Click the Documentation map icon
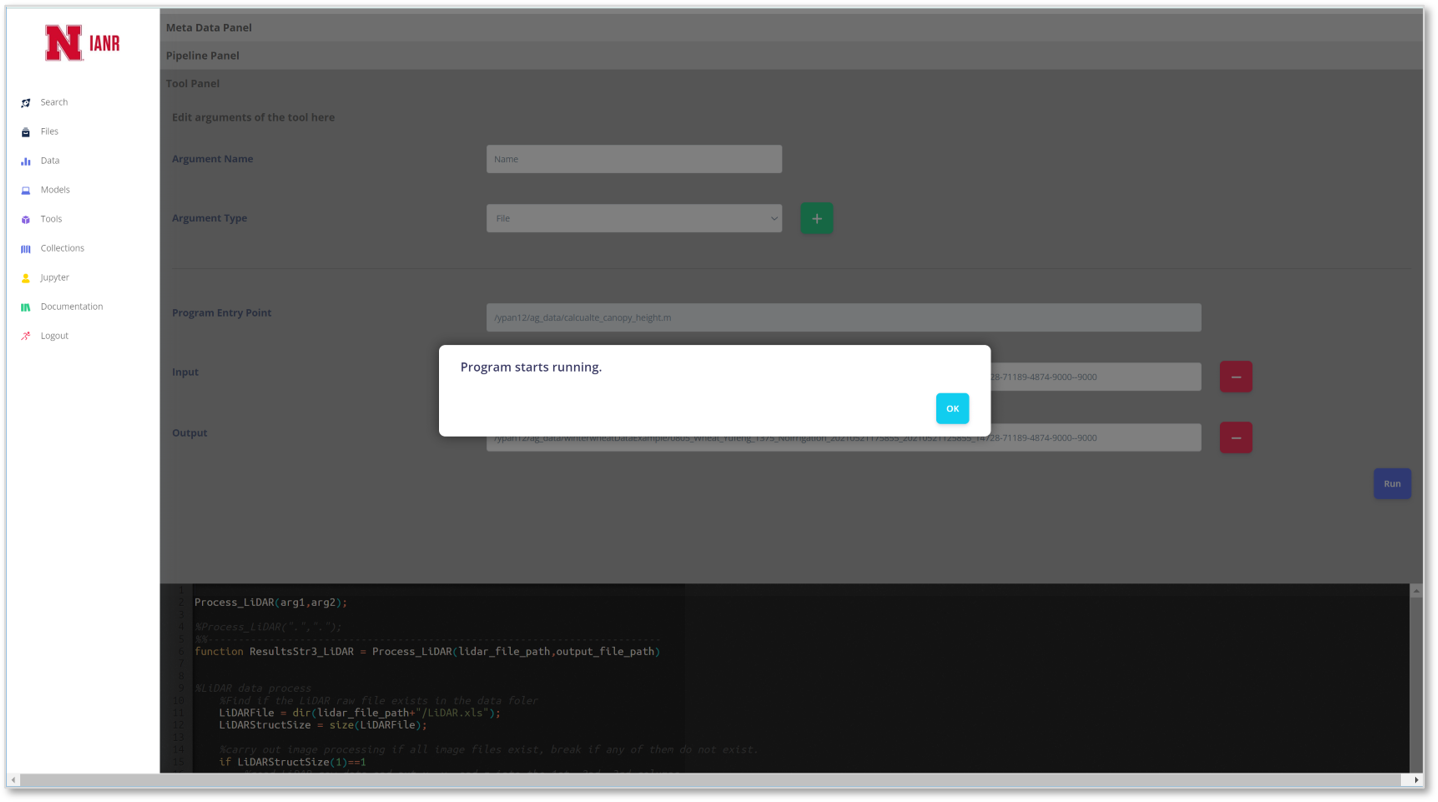The width and height of the screenshot is (1438, 802). click(x=26, y=307)
